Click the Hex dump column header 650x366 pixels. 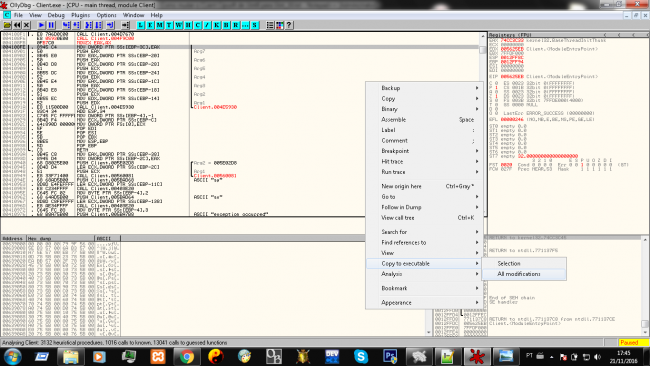point(61,238)
